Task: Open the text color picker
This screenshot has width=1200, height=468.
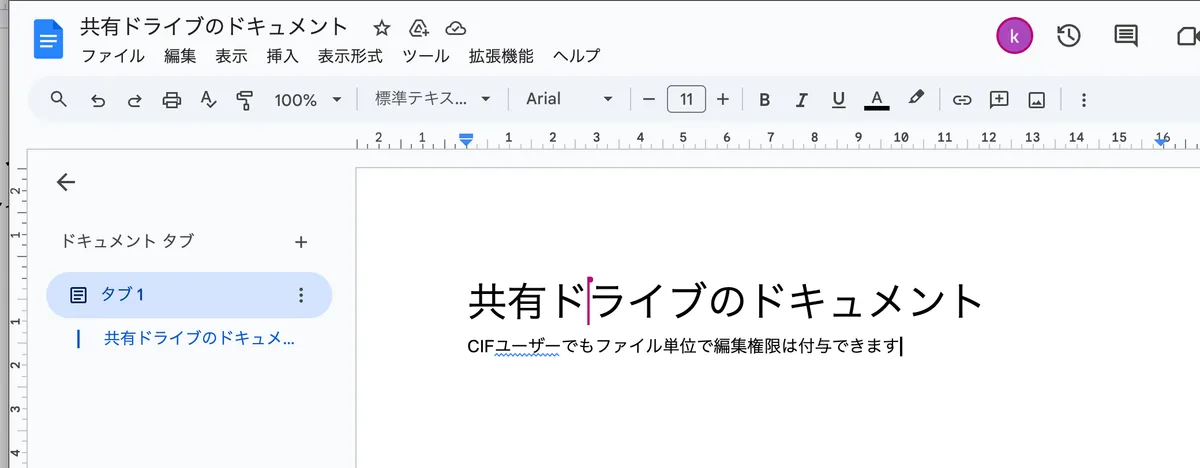Action: tap(876, 100)
